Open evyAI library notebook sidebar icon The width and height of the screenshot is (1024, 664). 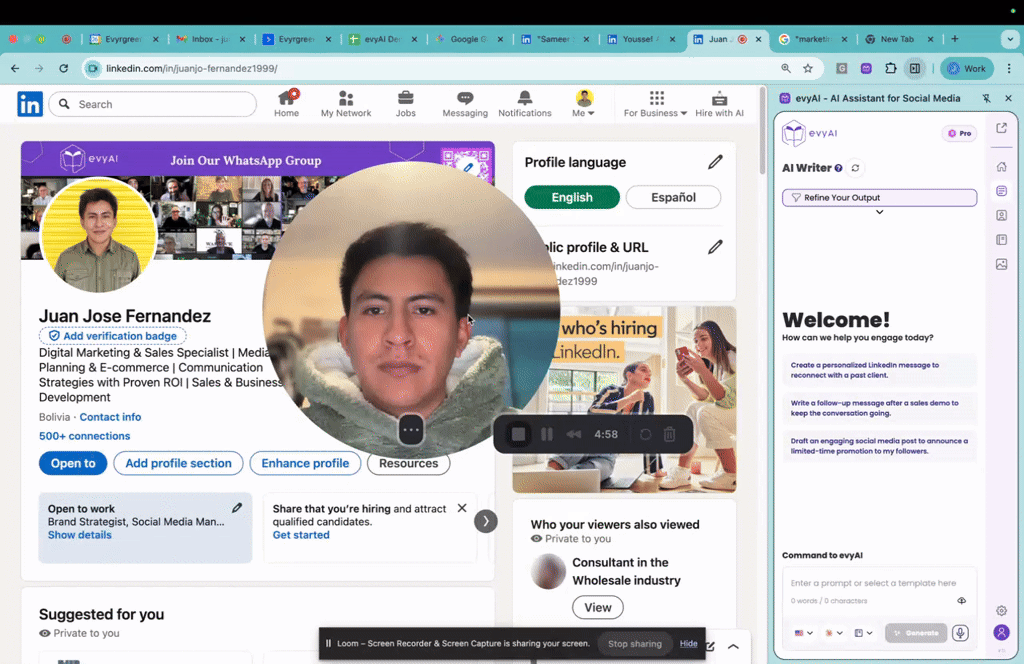(1001, 240)
